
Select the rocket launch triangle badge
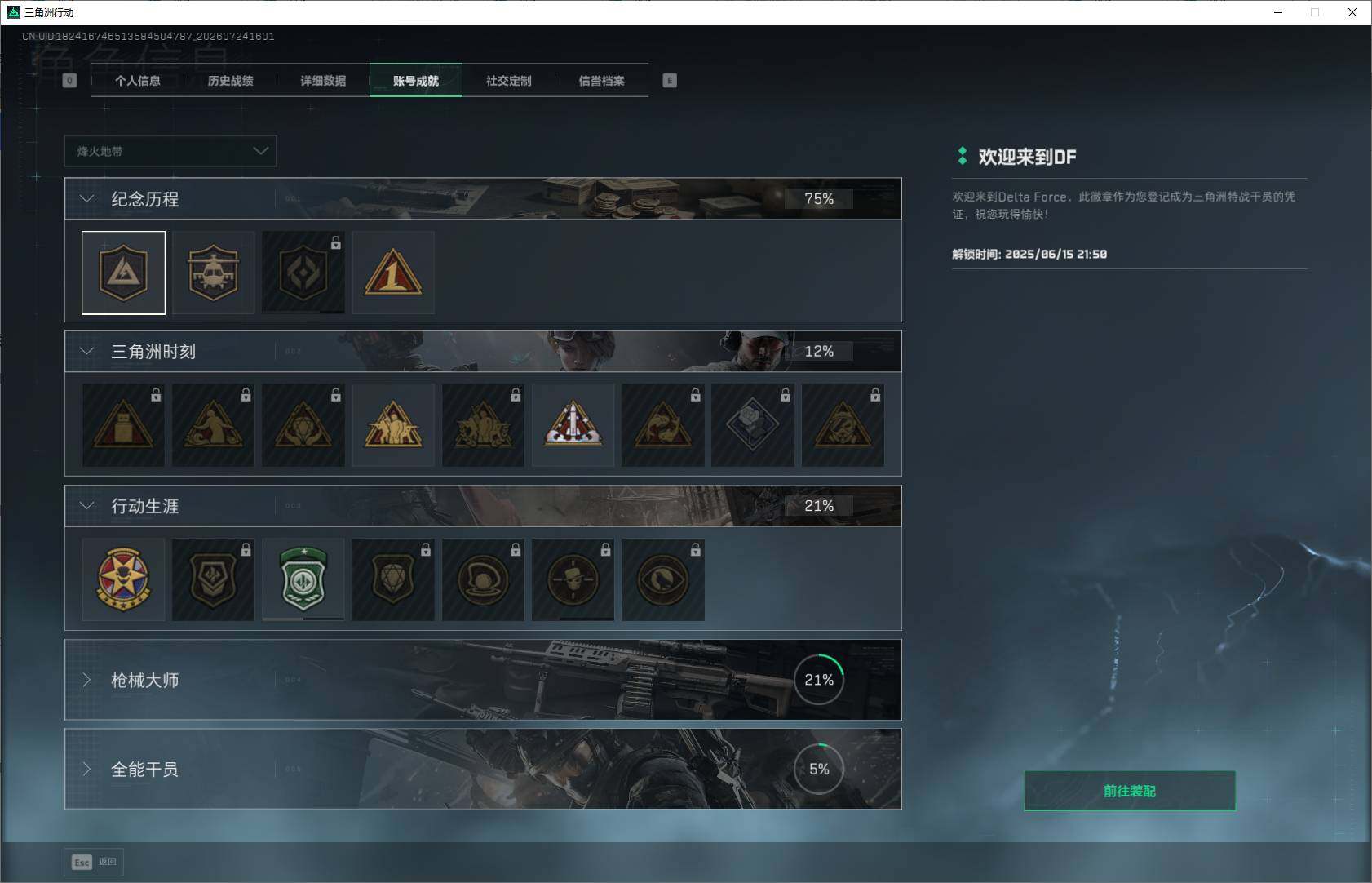tap(573, 425)
